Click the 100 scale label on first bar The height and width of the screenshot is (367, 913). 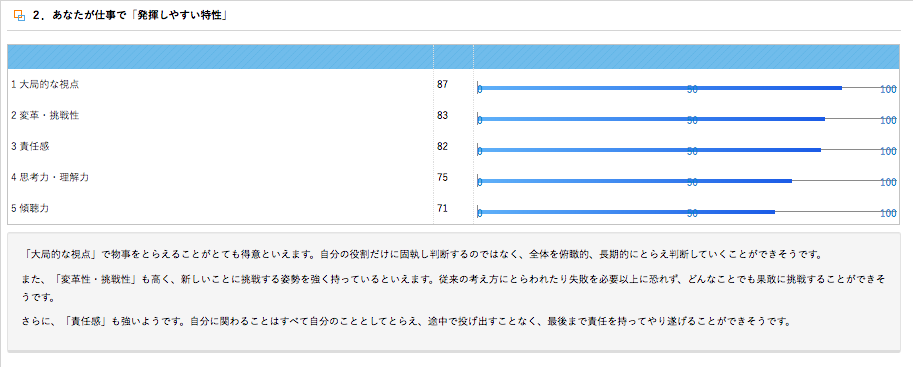coord(889,89)
